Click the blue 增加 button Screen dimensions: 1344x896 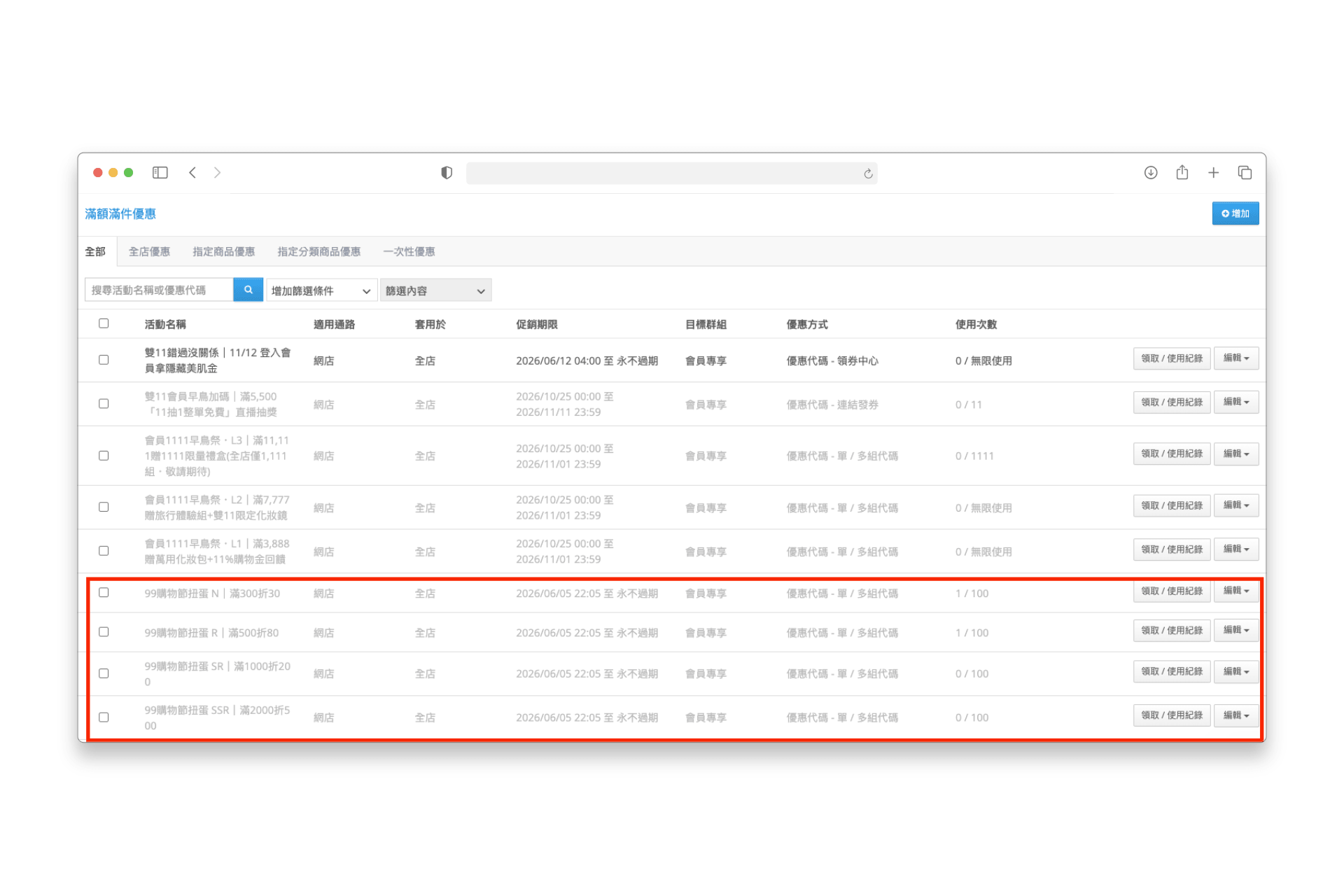coord(1235,213)
